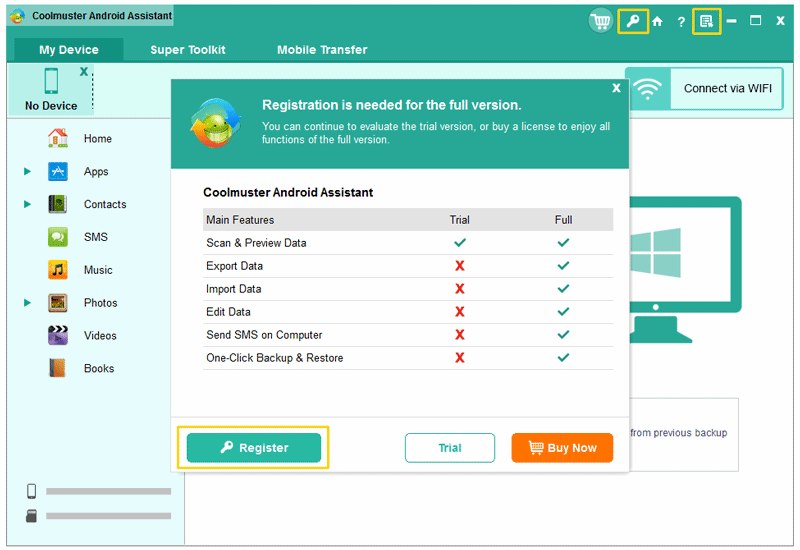Select Music label in sidebar
Screen dimensions: 800x550
tap(98, 270)
